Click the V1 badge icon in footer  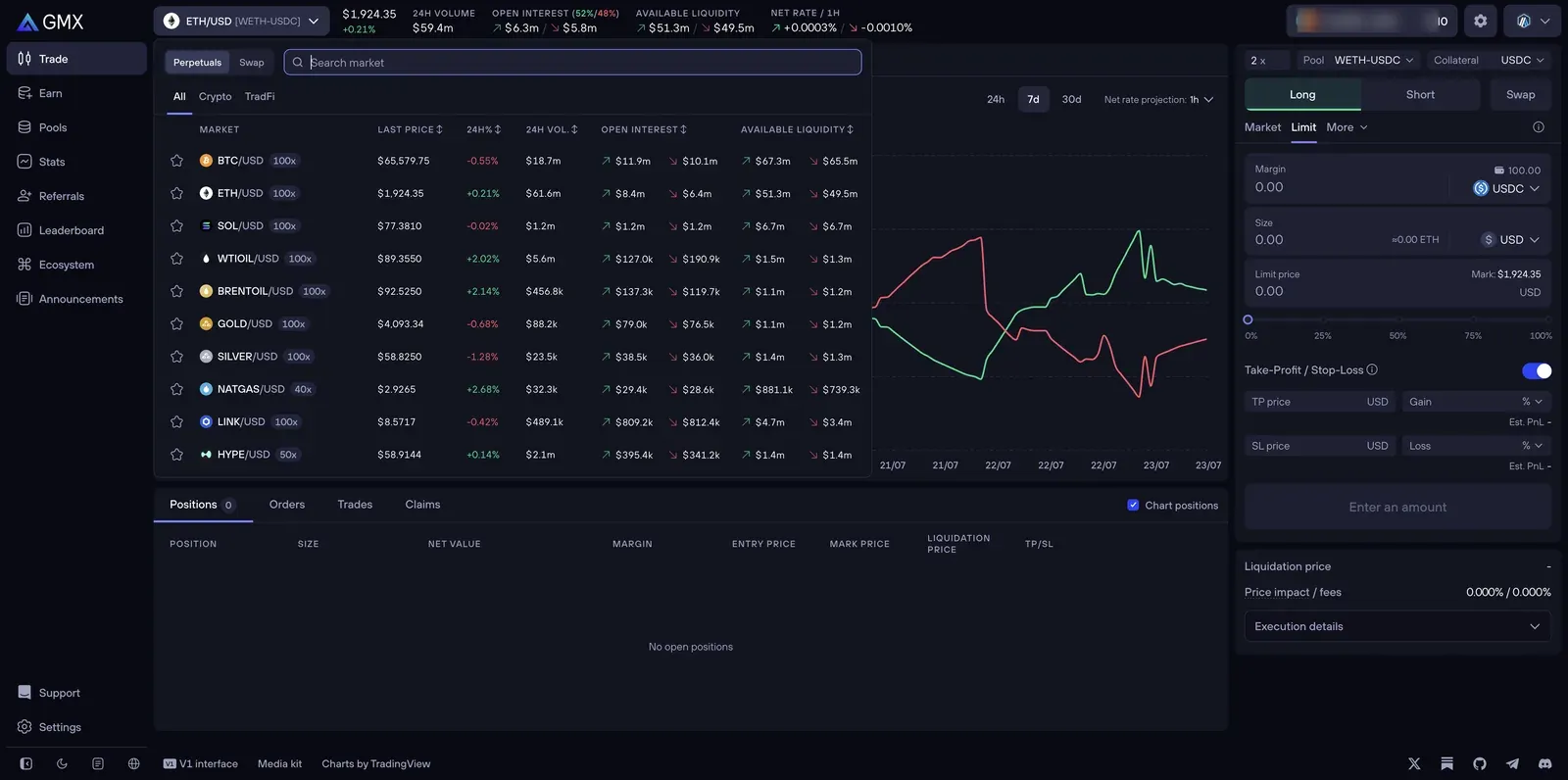[x=170, y=763]
